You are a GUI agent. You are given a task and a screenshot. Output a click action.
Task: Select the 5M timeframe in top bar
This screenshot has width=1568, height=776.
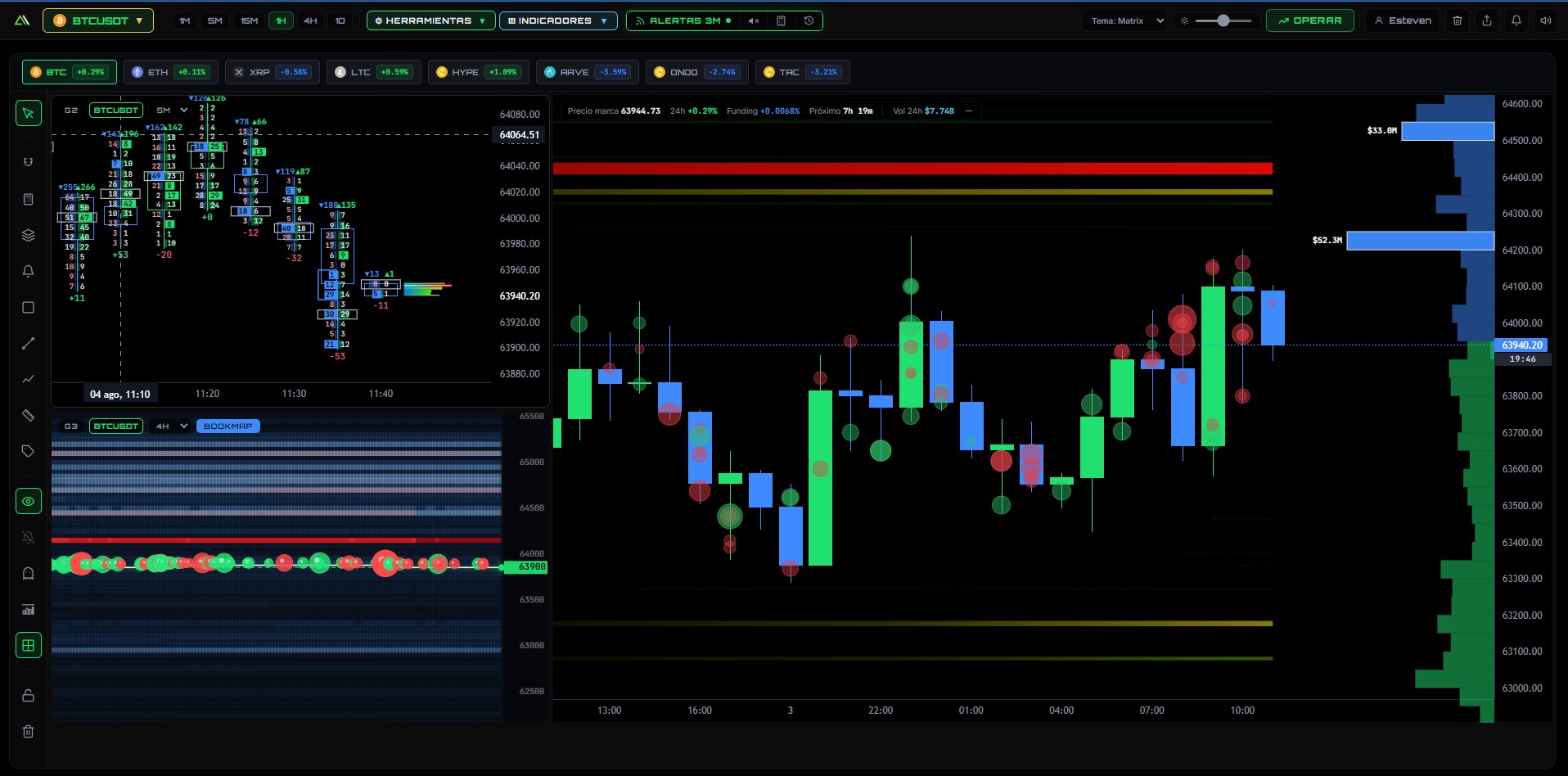pyautogui.click(x=215, y=20)
